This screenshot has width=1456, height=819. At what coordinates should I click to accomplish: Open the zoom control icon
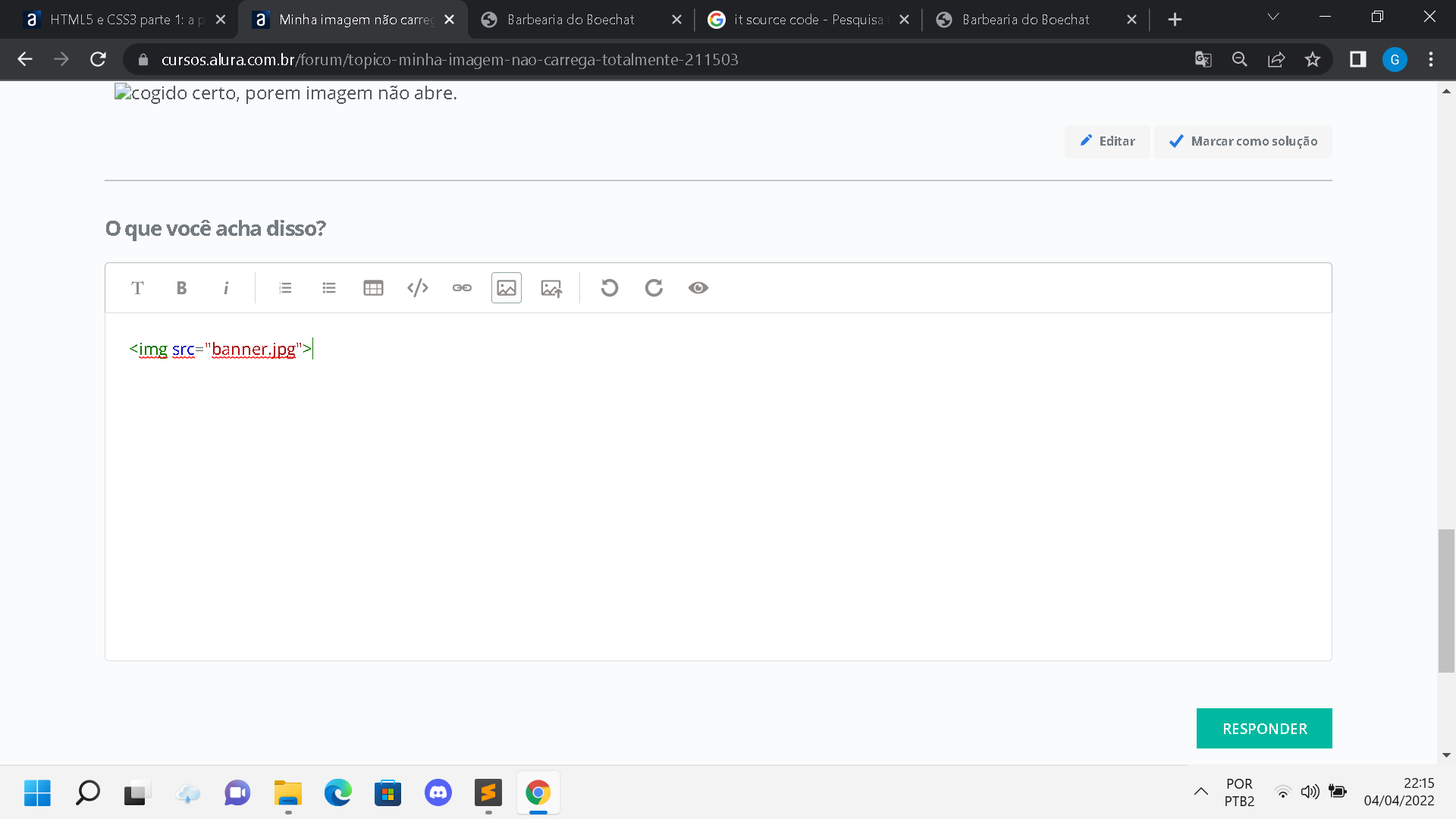click(x=1240, y=59)
